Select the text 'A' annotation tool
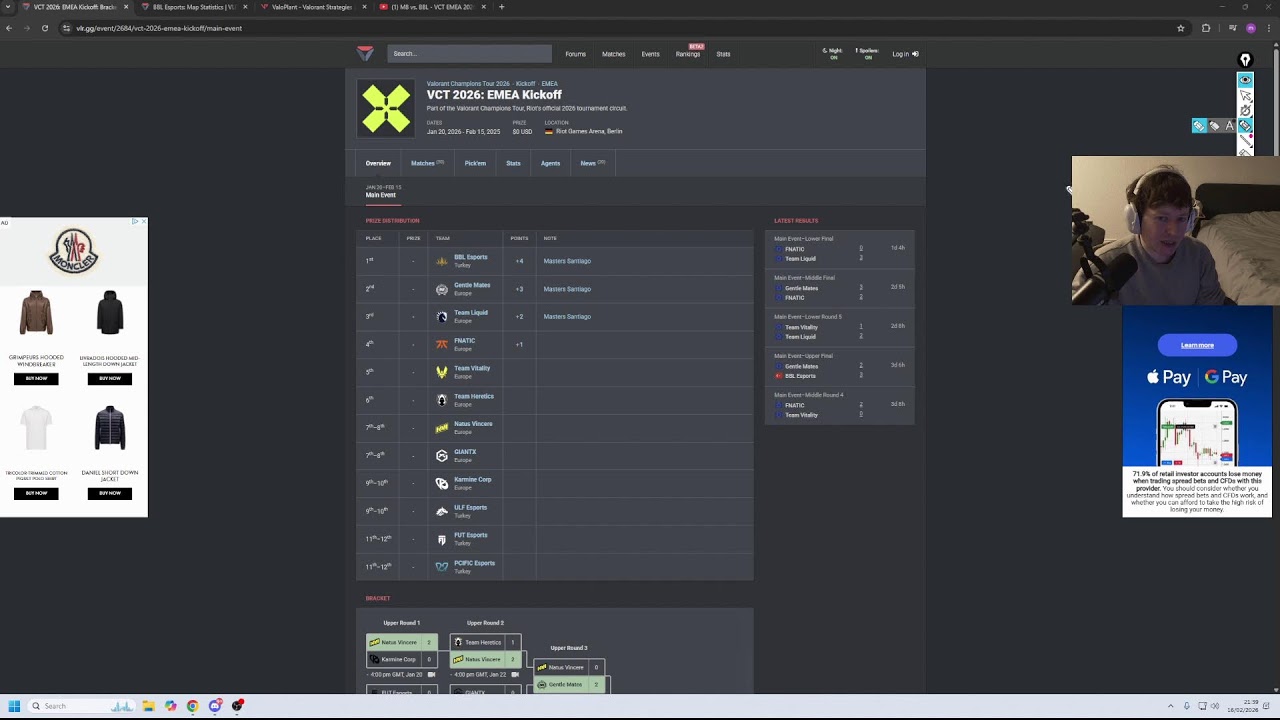Viewport: 1280px width, 720px height. 1230,125
